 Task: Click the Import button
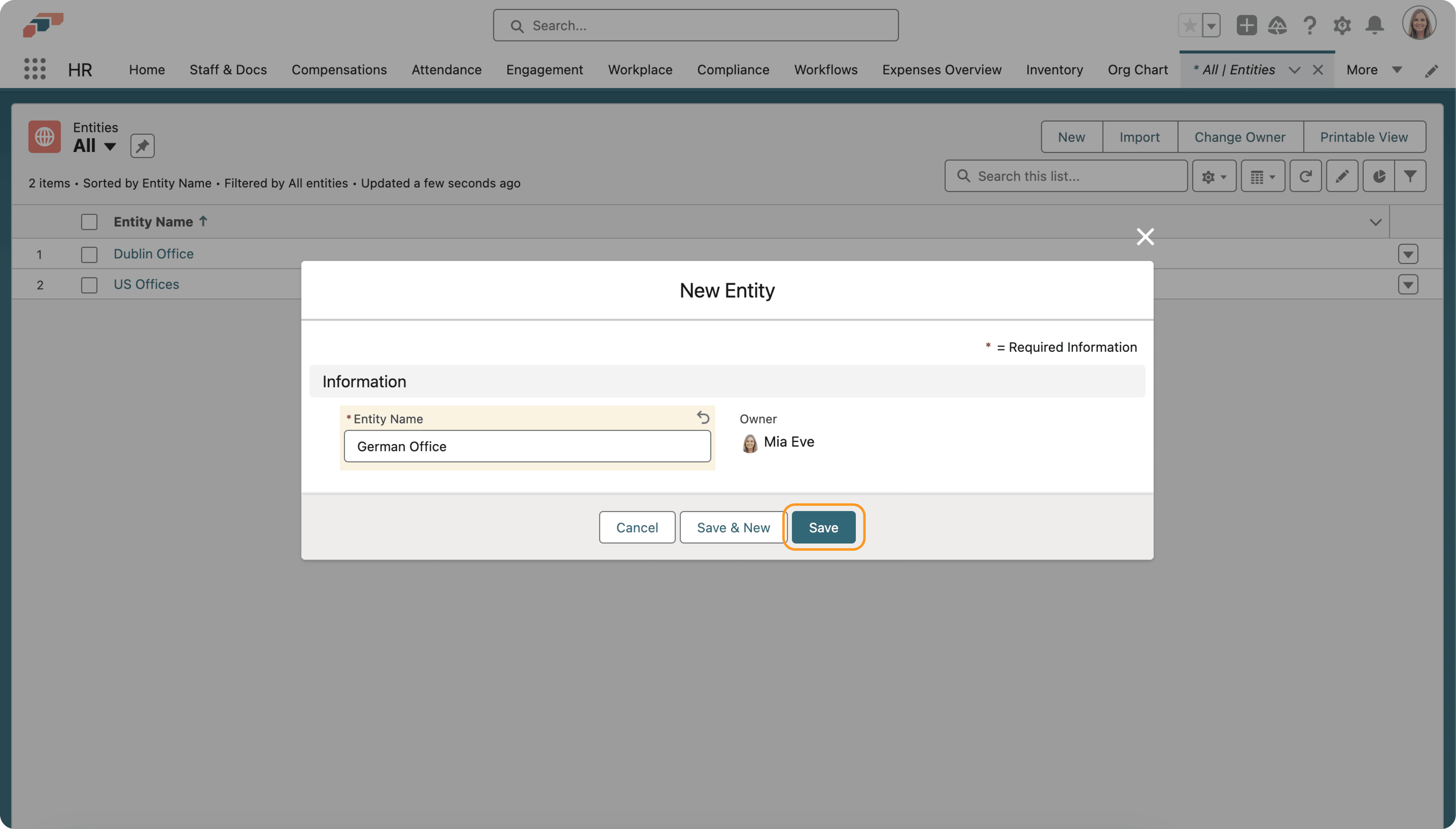(1139, 137)
